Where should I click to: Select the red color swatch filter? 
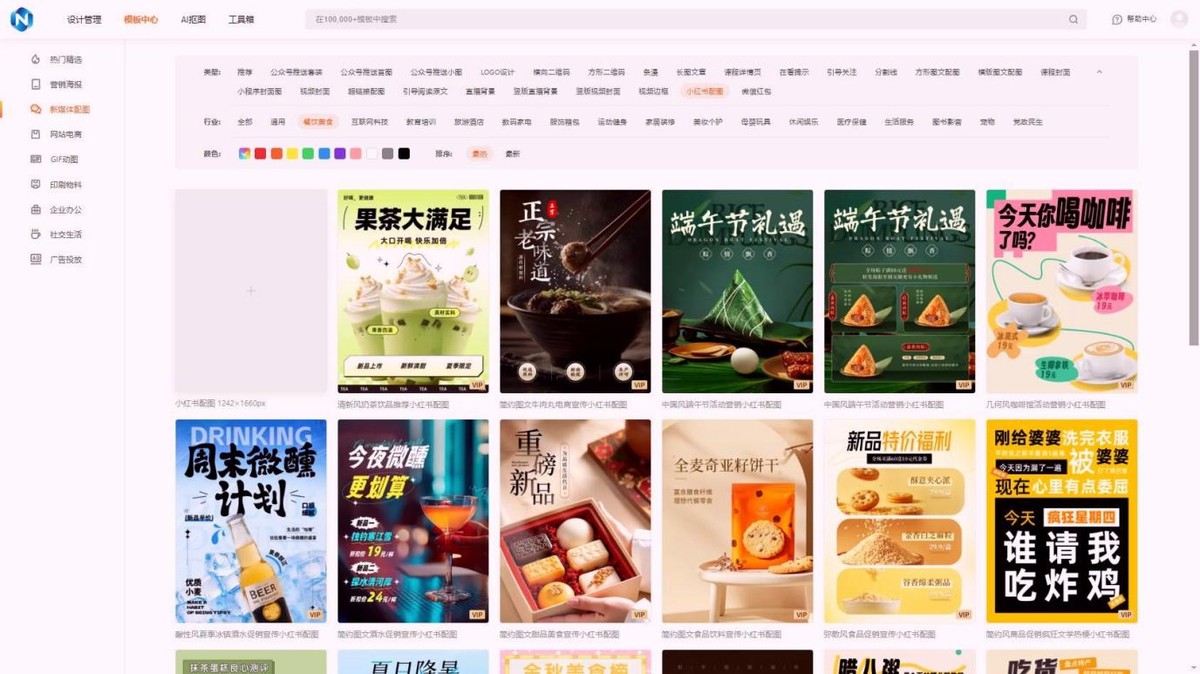[260, 152]
